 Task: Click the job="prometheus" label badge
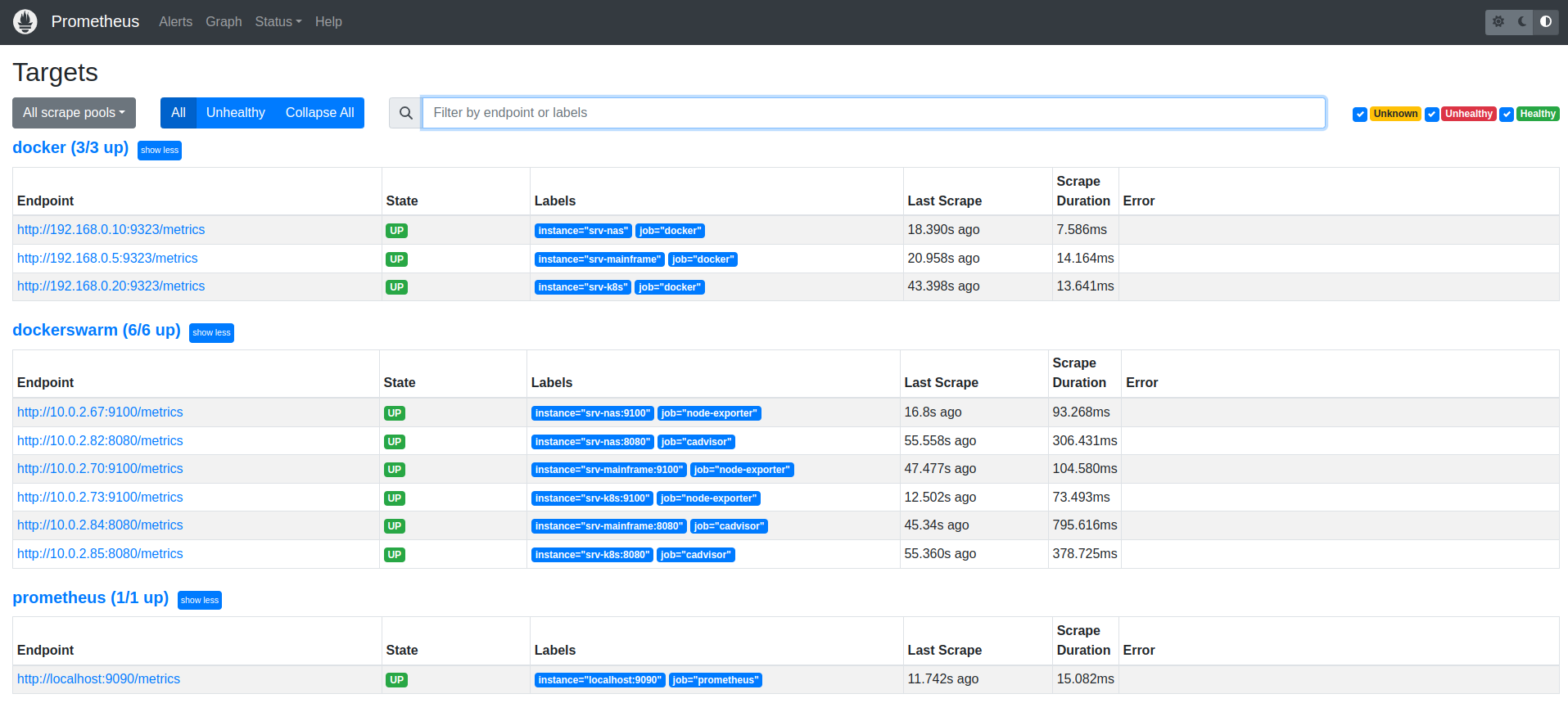[716, 680]
